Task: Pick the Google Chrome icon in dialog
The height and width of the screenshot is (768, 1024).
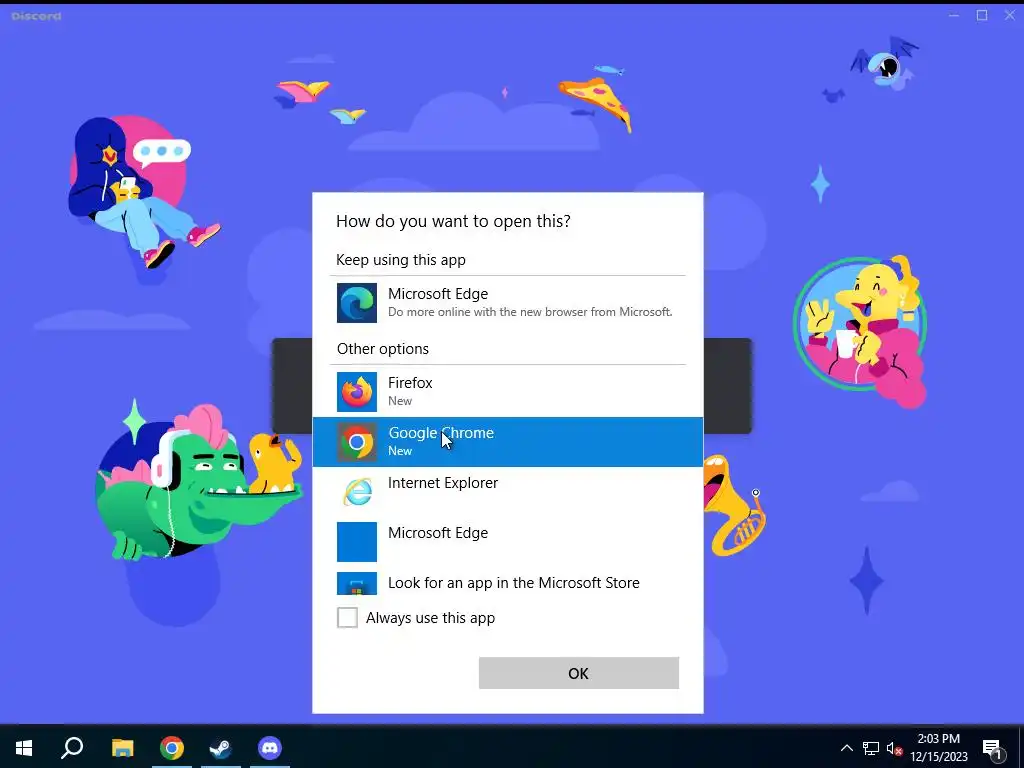Action: pos(357,442)
